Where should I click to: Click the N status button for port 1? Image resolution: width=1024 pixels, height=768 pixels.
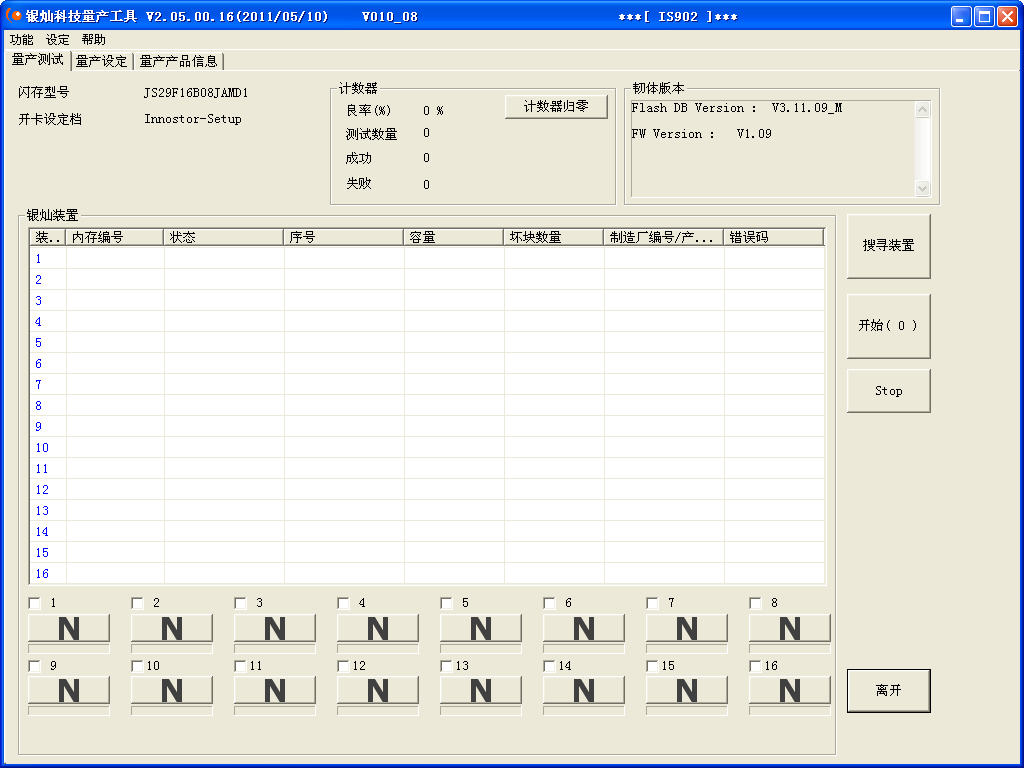pos(69,628)
